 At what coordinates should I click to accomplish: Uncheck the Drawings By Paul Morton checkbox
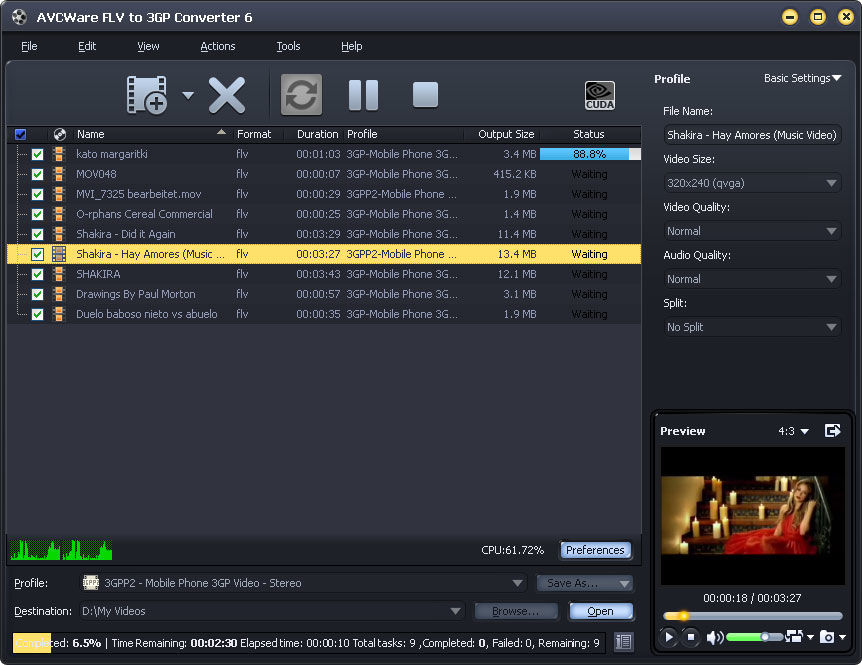(x=37, y=294)
